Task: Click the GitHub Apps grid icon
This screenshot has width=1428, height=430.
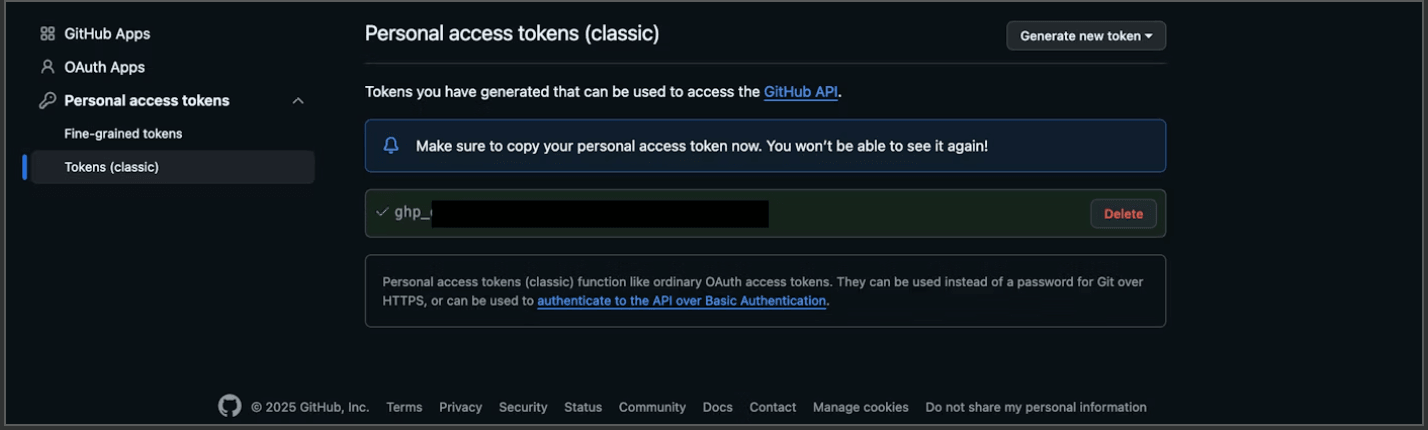Action: [47, 34]
